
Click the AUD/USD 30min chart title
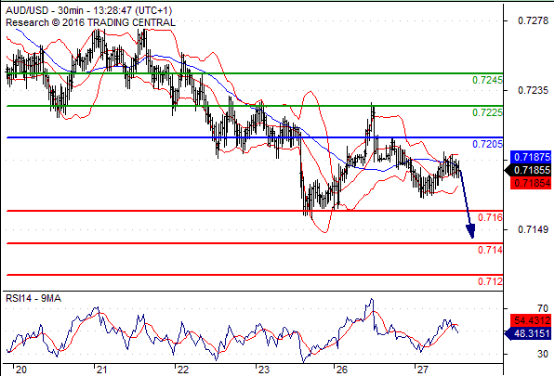coord(89,10)
